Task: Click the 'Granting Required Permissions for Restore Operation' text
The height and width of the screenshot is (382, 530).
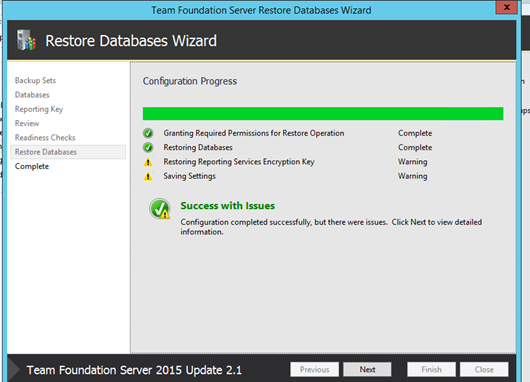Action: pyautogui.click(x=254, y=133)
